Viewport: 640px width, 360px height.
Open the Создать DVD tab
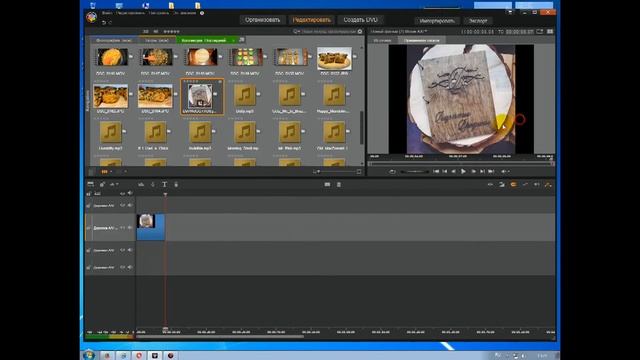360,20
